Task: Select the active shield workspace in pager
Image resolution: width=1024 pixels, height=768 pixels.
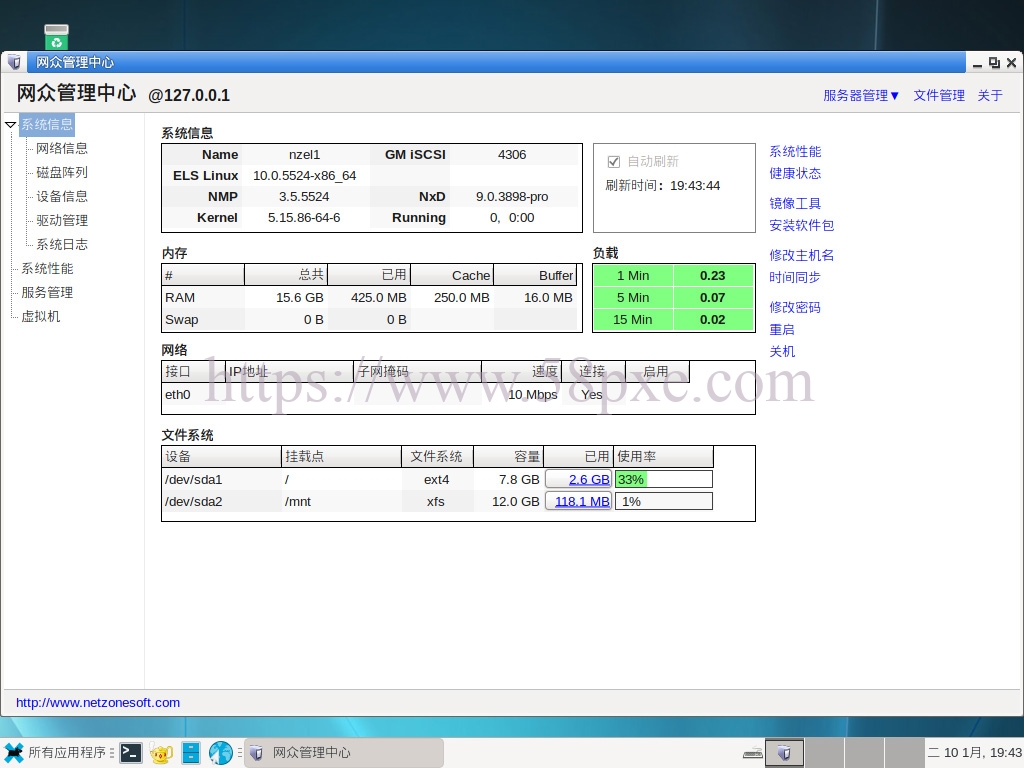Action: [x=785, y=753]
